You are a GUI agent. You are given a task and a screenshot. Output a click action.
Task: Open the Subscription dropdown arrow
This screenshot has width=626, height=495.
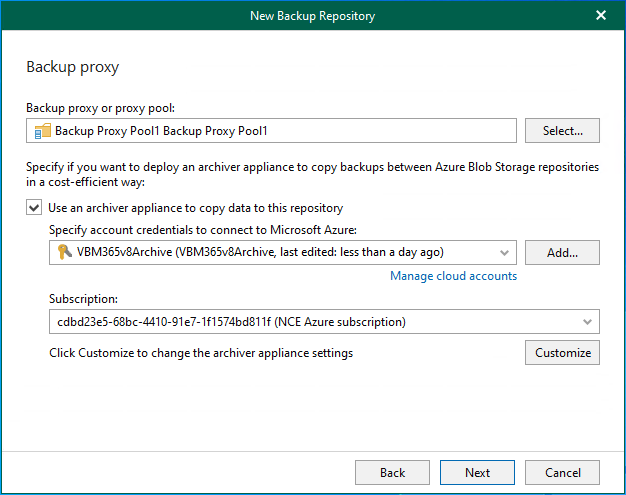587,322
